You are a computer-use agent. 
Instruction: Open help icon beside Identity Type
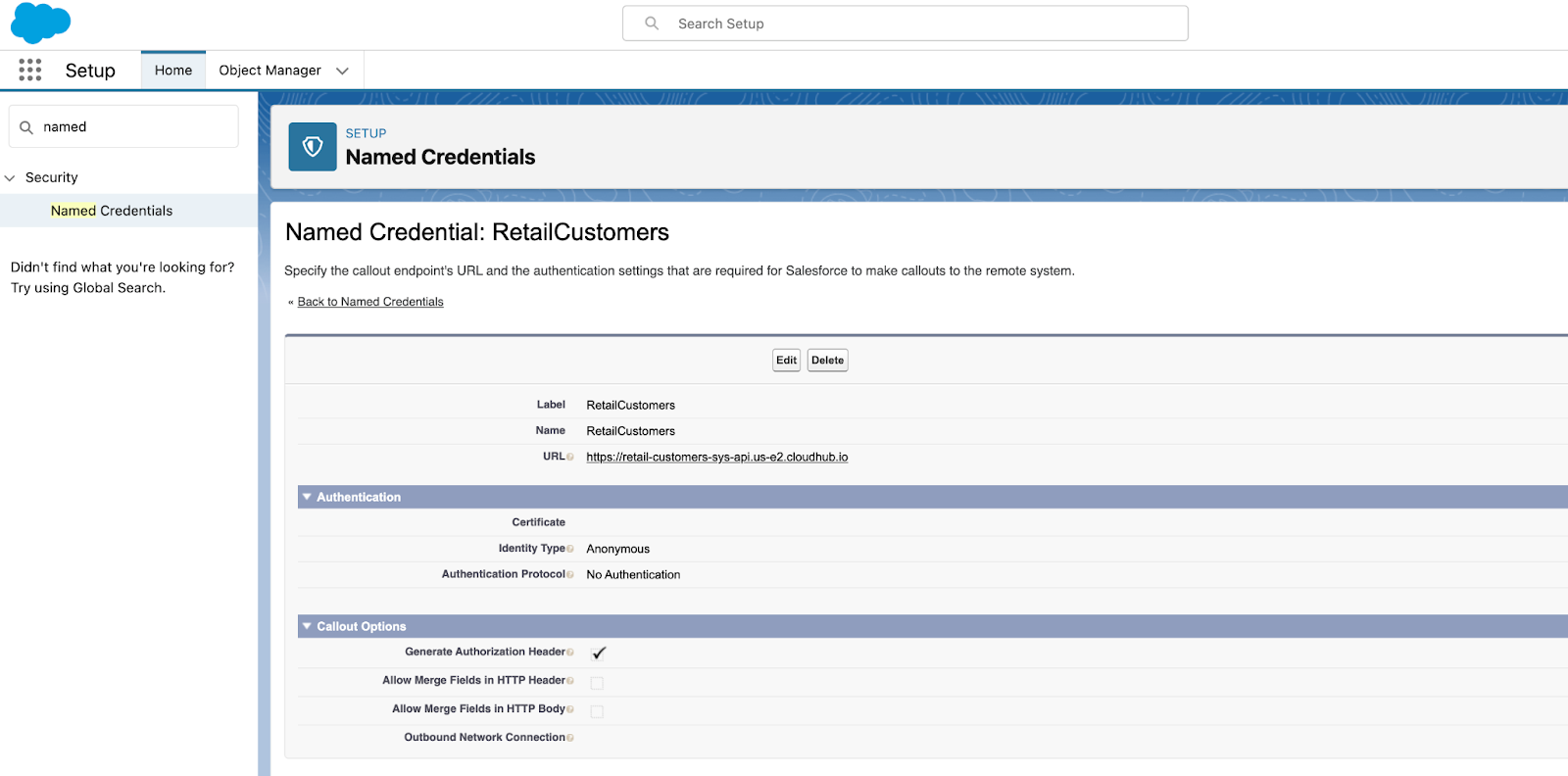pyautogui.click(x=570, y=549)
